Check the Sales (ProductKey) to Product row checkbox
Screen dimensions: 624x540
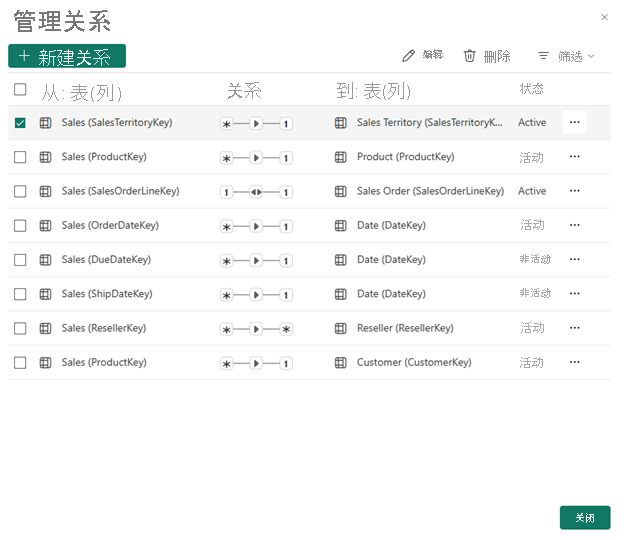(20, 157)
